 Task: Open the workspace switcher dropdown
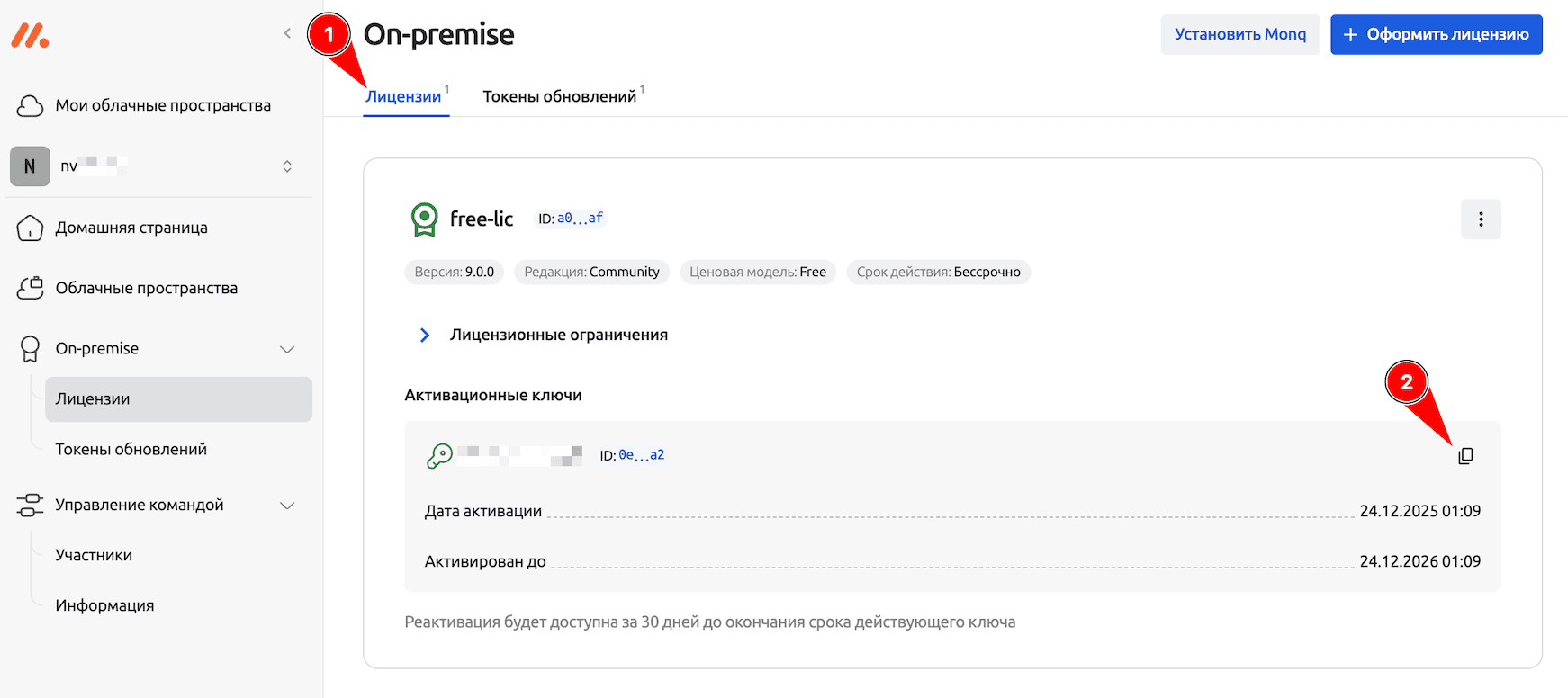[x=287, y=166]
